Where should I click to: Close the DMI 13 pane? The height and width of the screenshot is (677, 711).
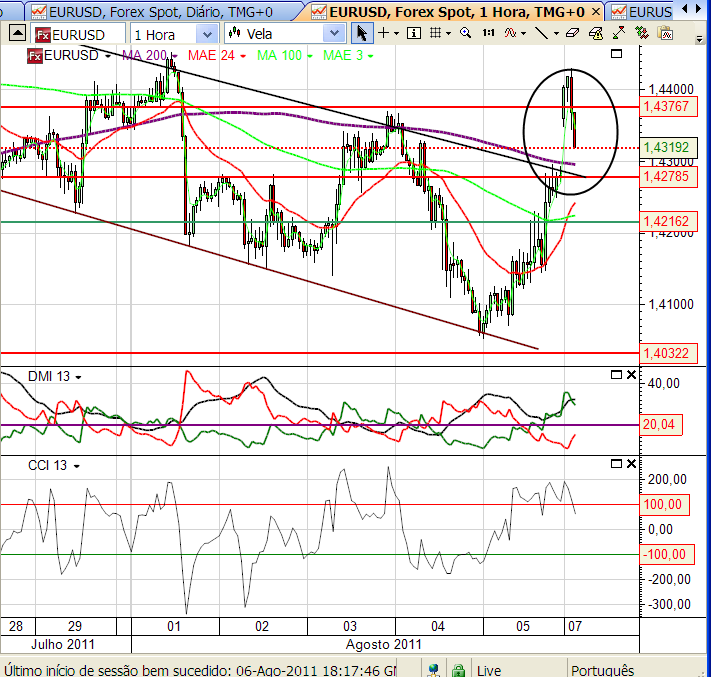pyautogui.click(x=631, y=375)
